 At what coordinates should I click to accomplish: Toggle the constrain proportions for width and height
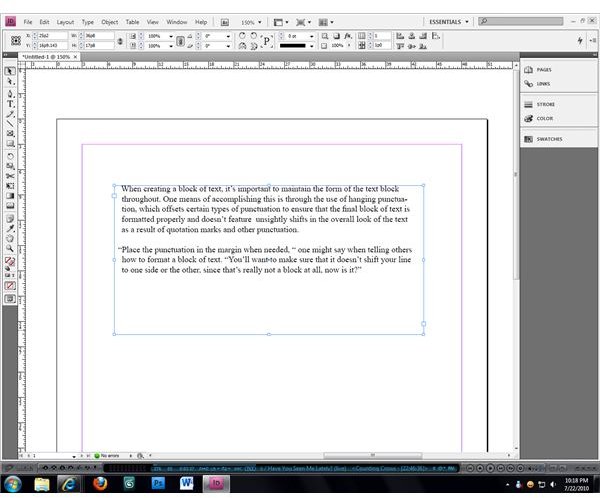click(x=120, y=41)
